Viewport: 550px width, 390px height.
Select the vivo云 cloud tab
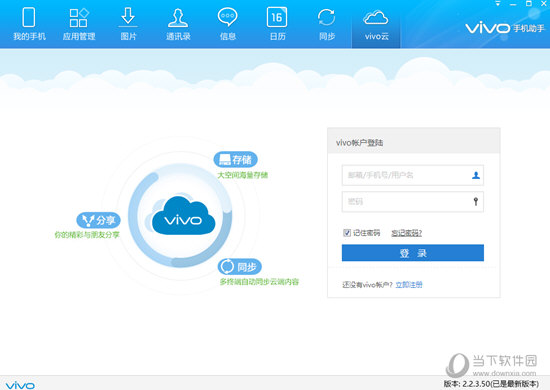coord(376,25)
